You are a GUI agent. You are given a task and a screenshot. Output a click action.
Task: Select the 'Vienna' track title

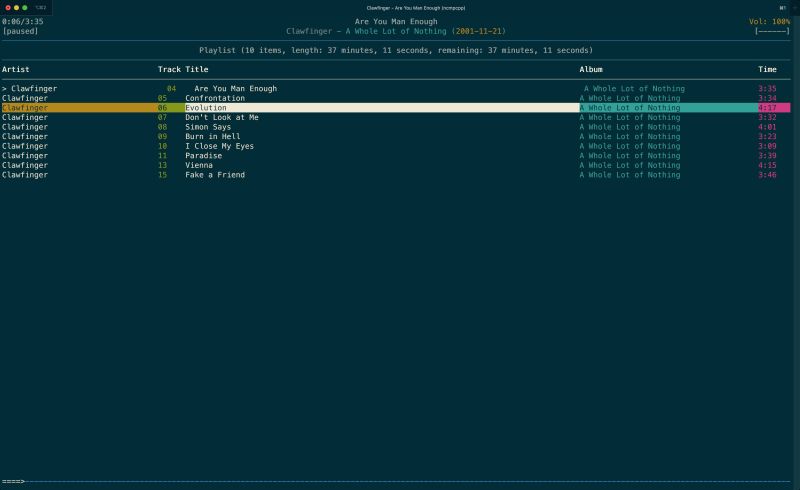pyautogui.click(x=198, y=165)
